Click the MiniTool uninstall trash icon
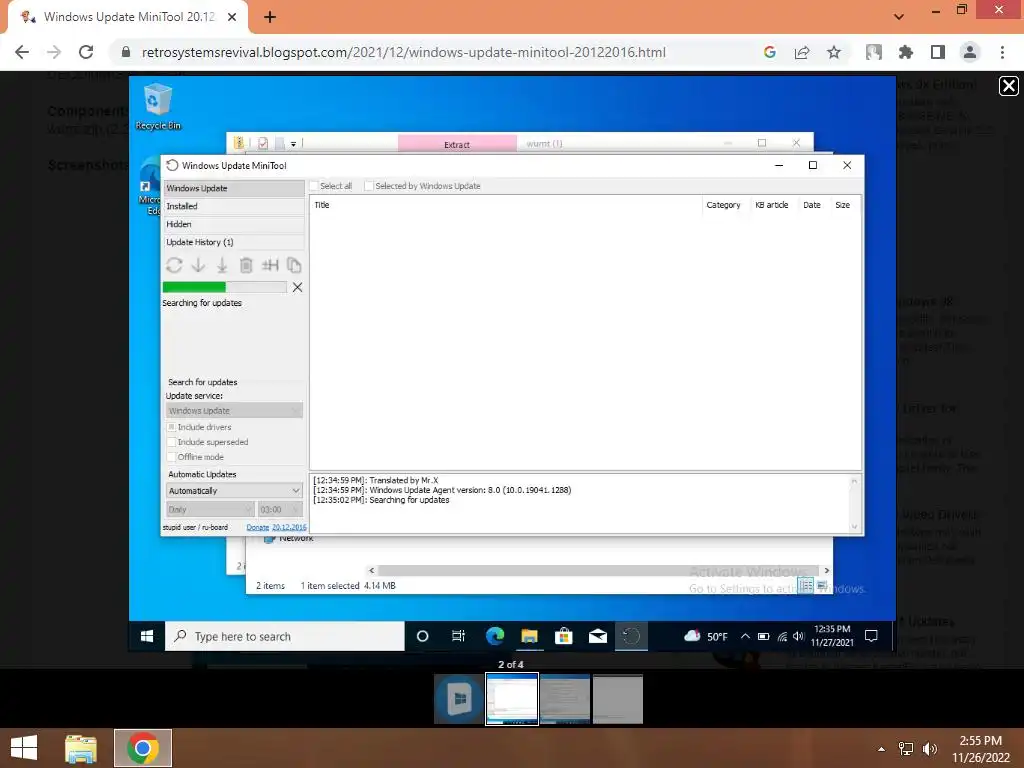Viewport: 1024px width, 768px height. [246, 265]
